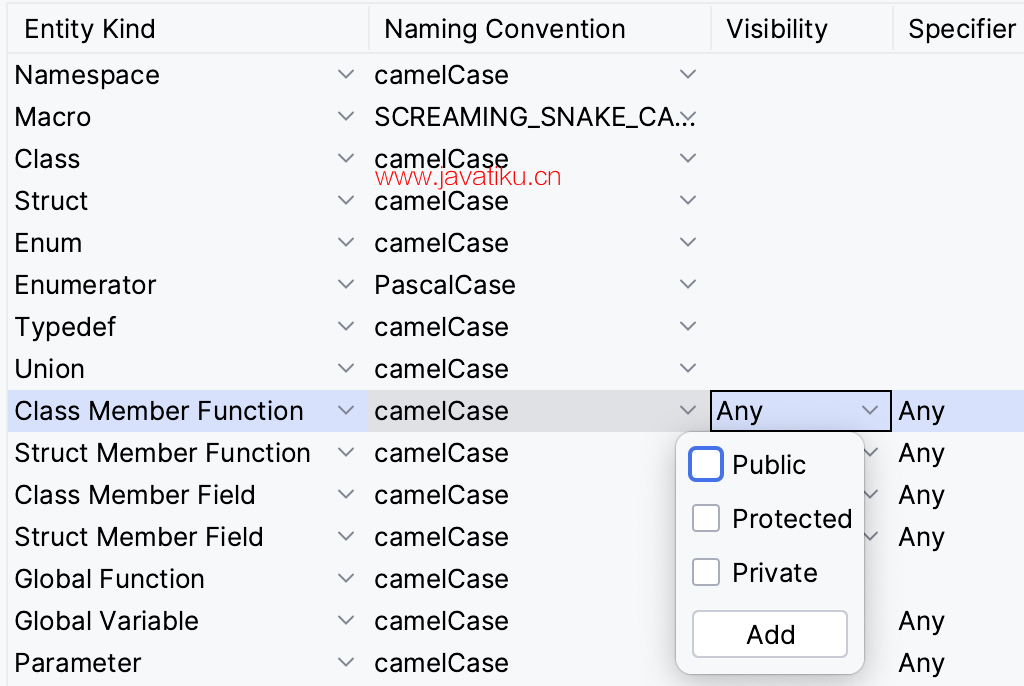Click the Naming Convention column header
Image resolution: width=1024 pixels, height=686 pixels.
[x=504, y=29]
